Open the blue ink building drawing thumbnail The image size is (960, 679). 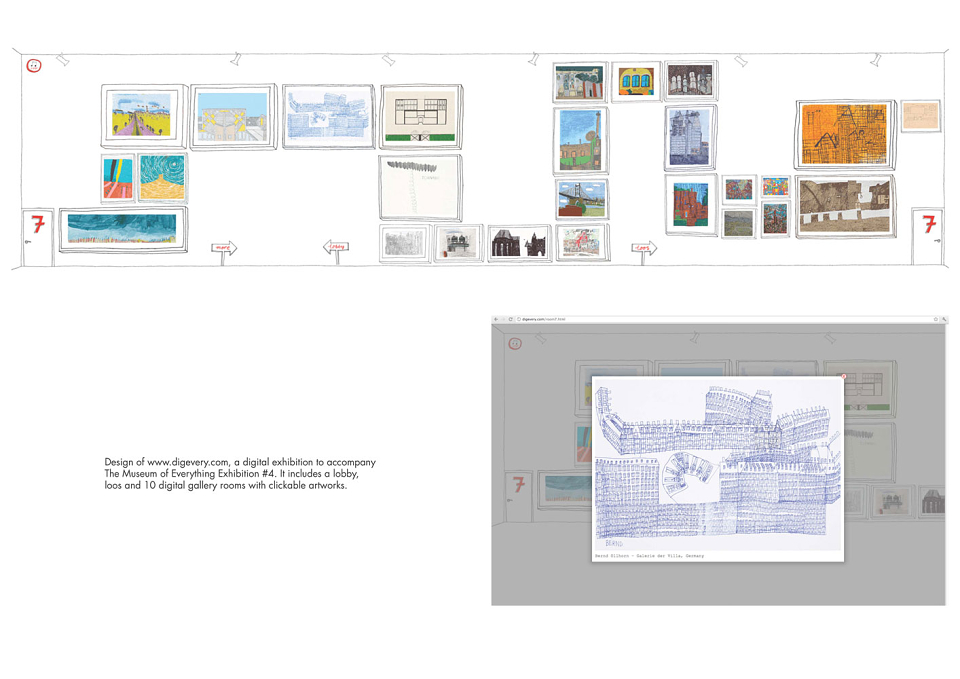(x=328, y=116)
